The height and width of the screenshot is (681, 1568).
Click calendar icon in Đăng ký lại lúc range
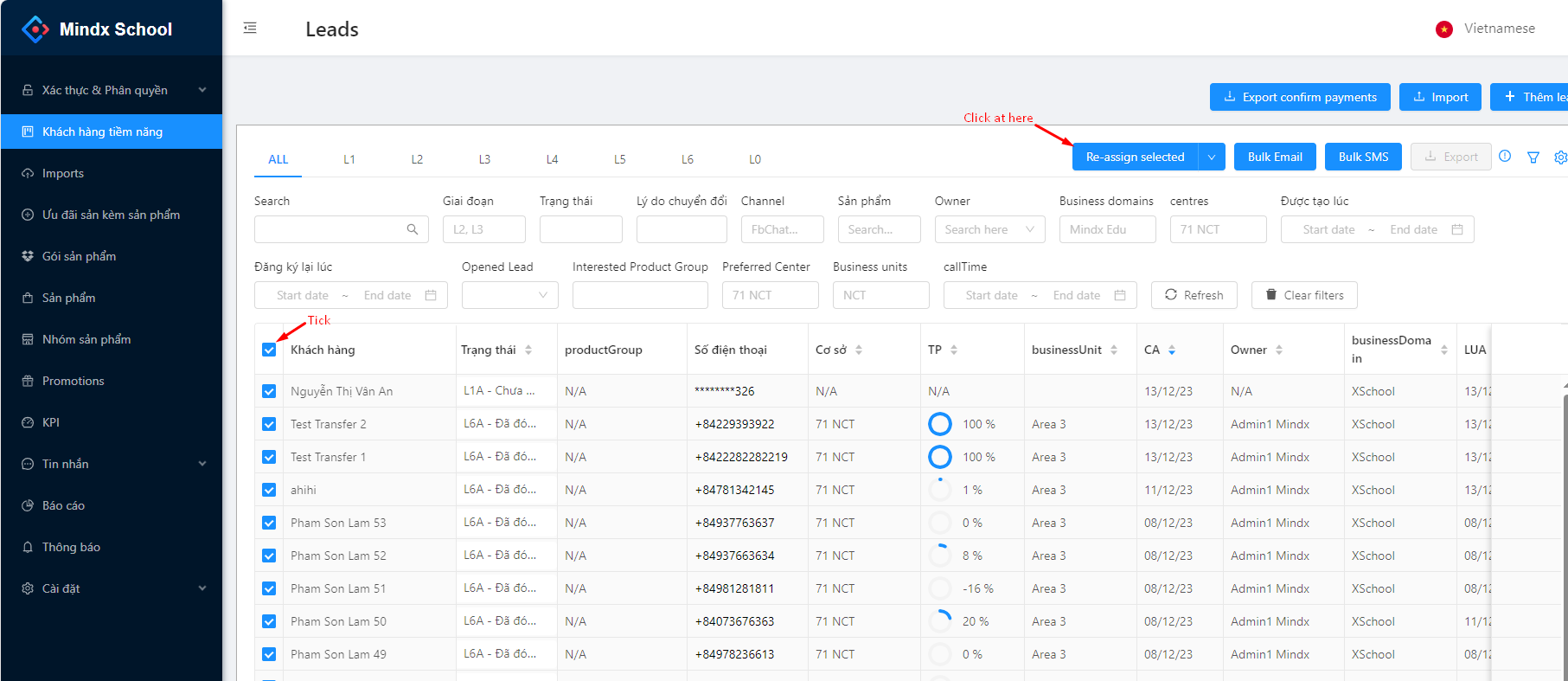431,295
